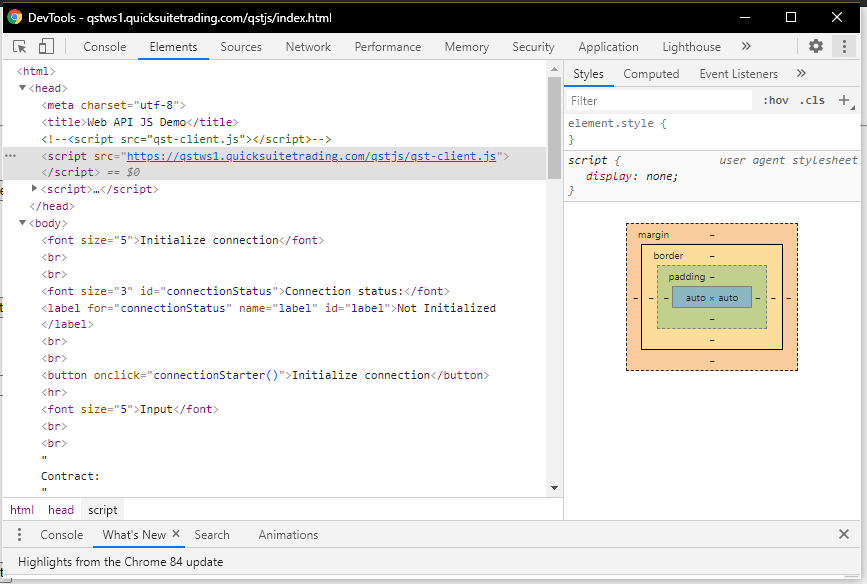Add a new style rule plus icon
This screenshot has width=867, height=584.
click(x=844, y=100)
